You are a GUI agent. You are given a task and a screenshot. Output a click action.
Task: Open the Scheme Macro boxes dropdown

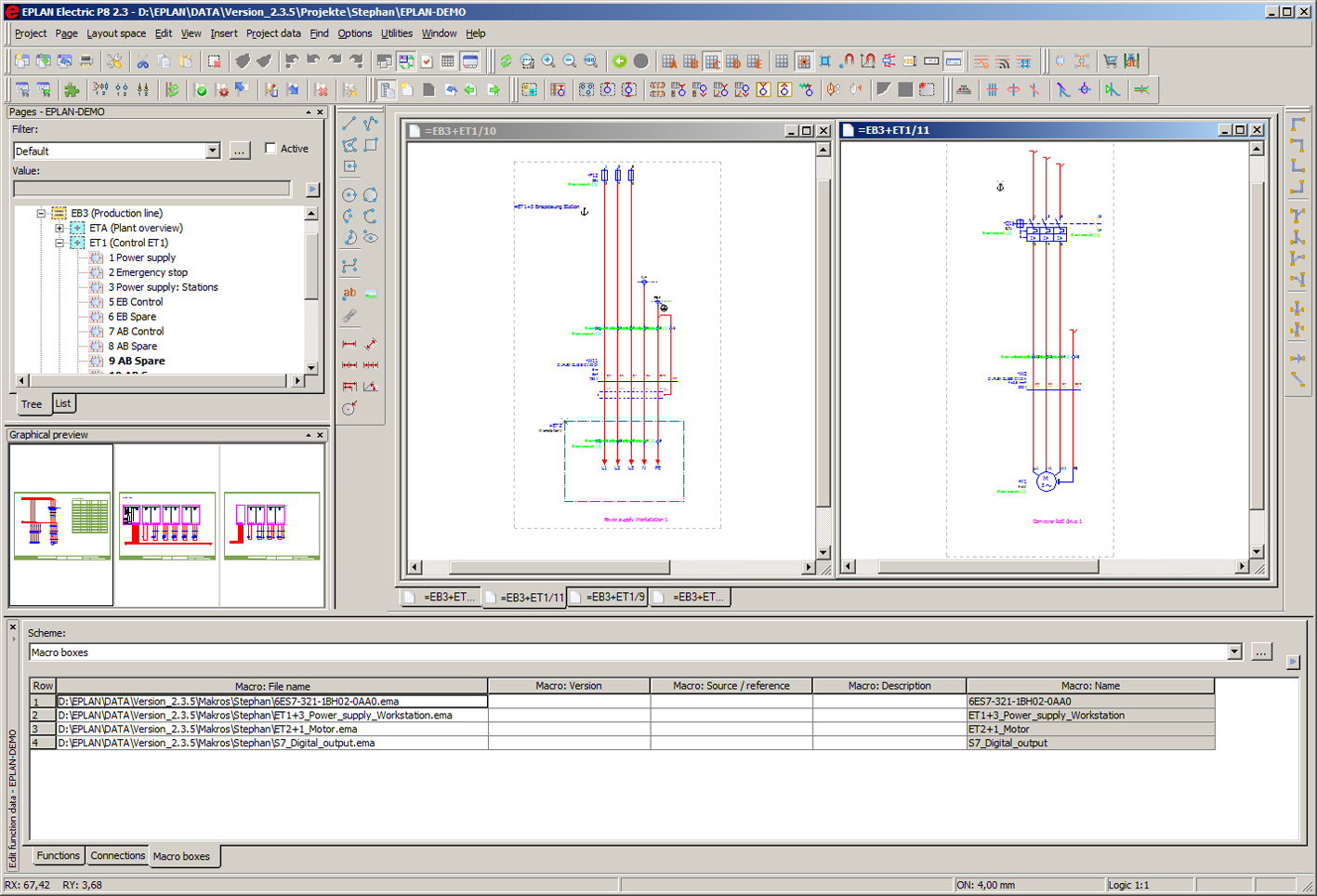(1234, 652)
